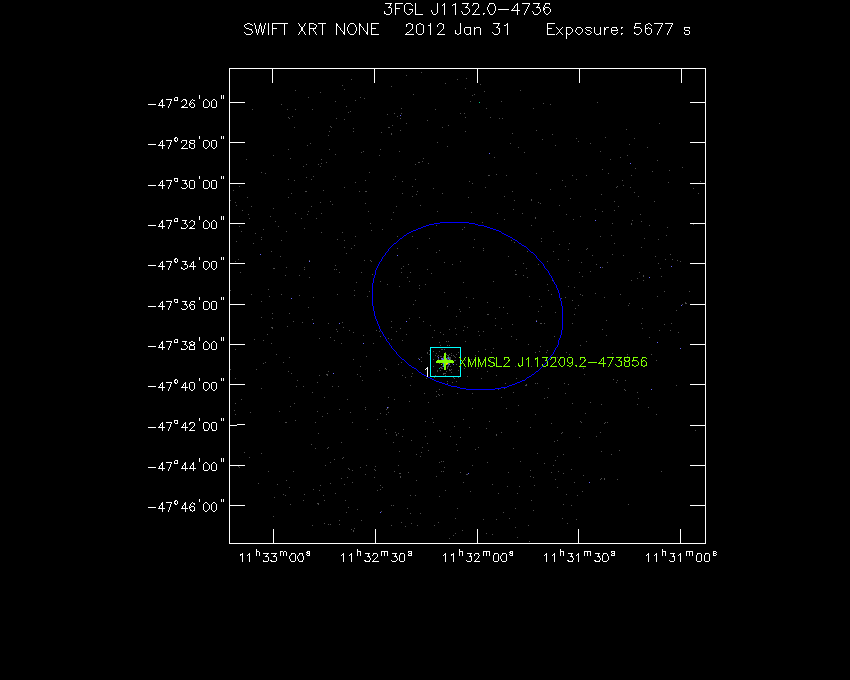Click the declination label -47°38'00"
Screen dimensions: 850x680
click(x=186, y=345)
